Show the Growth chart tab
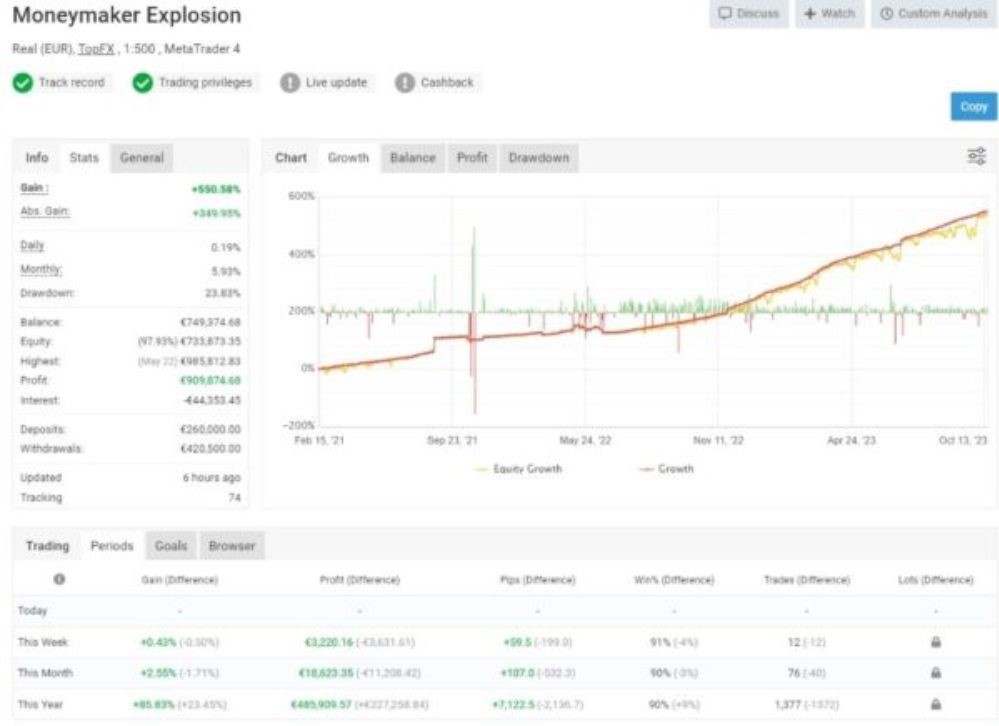999x726 pixels. pos(348,157)
